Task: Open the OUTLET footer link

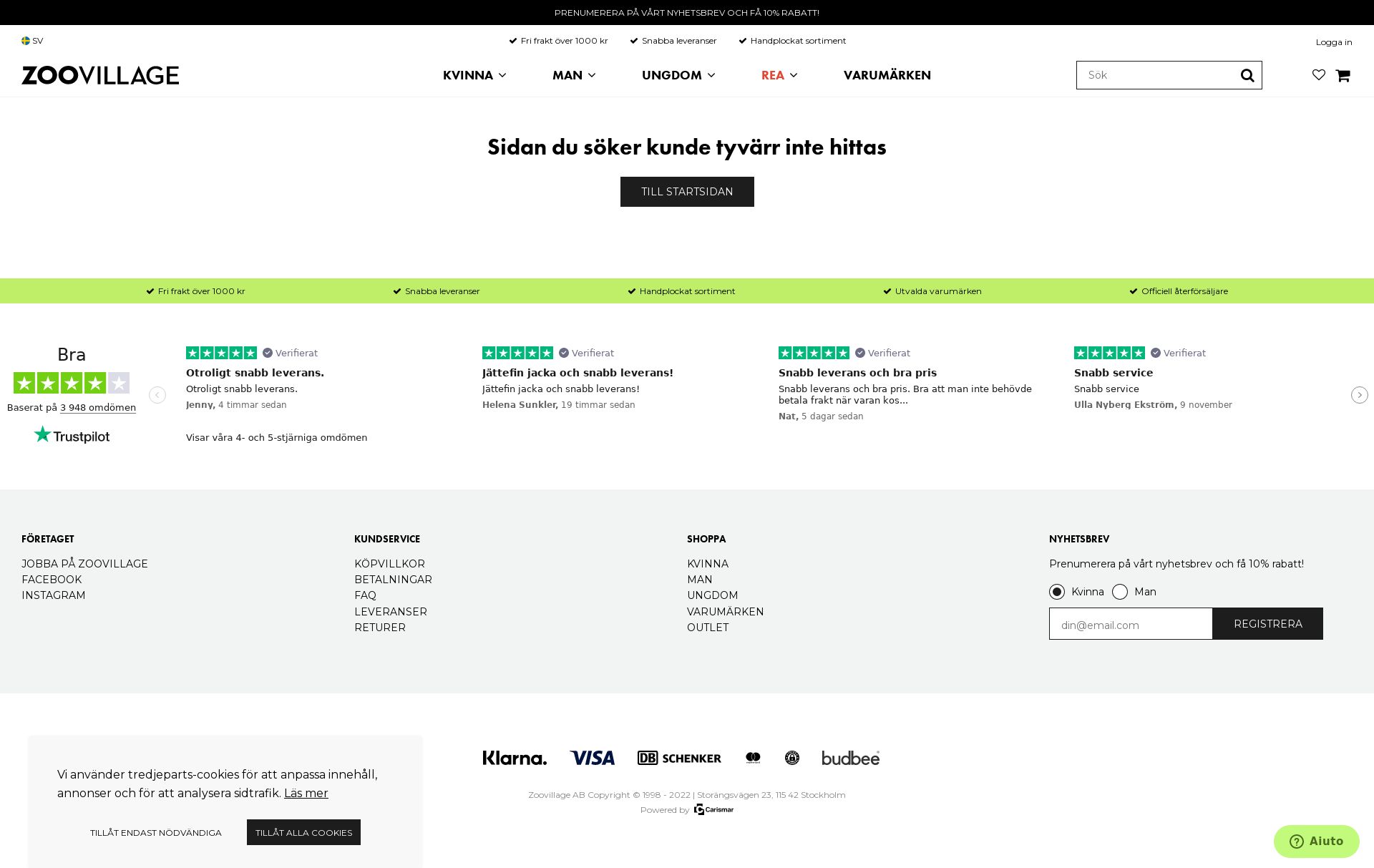Action: click(708, 628)
